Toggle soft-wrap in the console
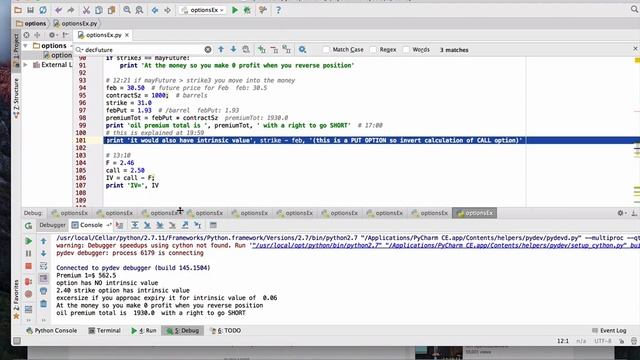This screenshot has width=640, height=360. 44,266
